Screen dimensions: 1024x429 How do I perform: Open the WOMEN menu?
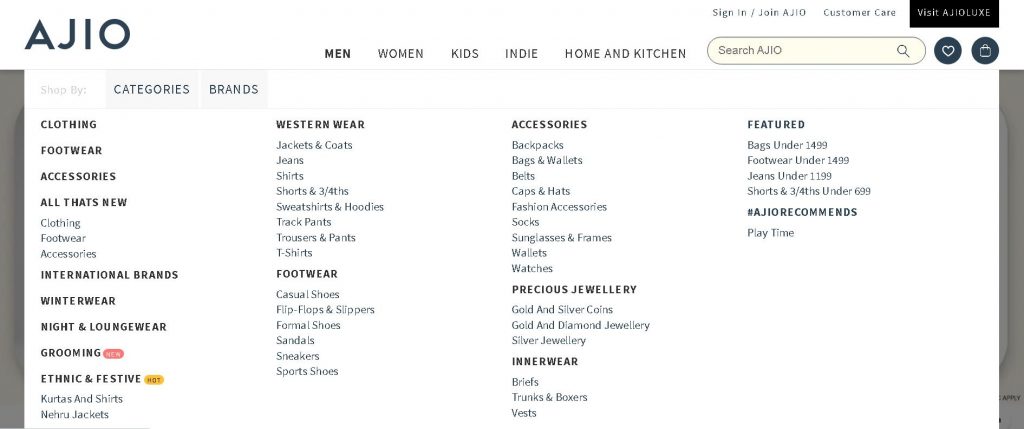(401, 54)
